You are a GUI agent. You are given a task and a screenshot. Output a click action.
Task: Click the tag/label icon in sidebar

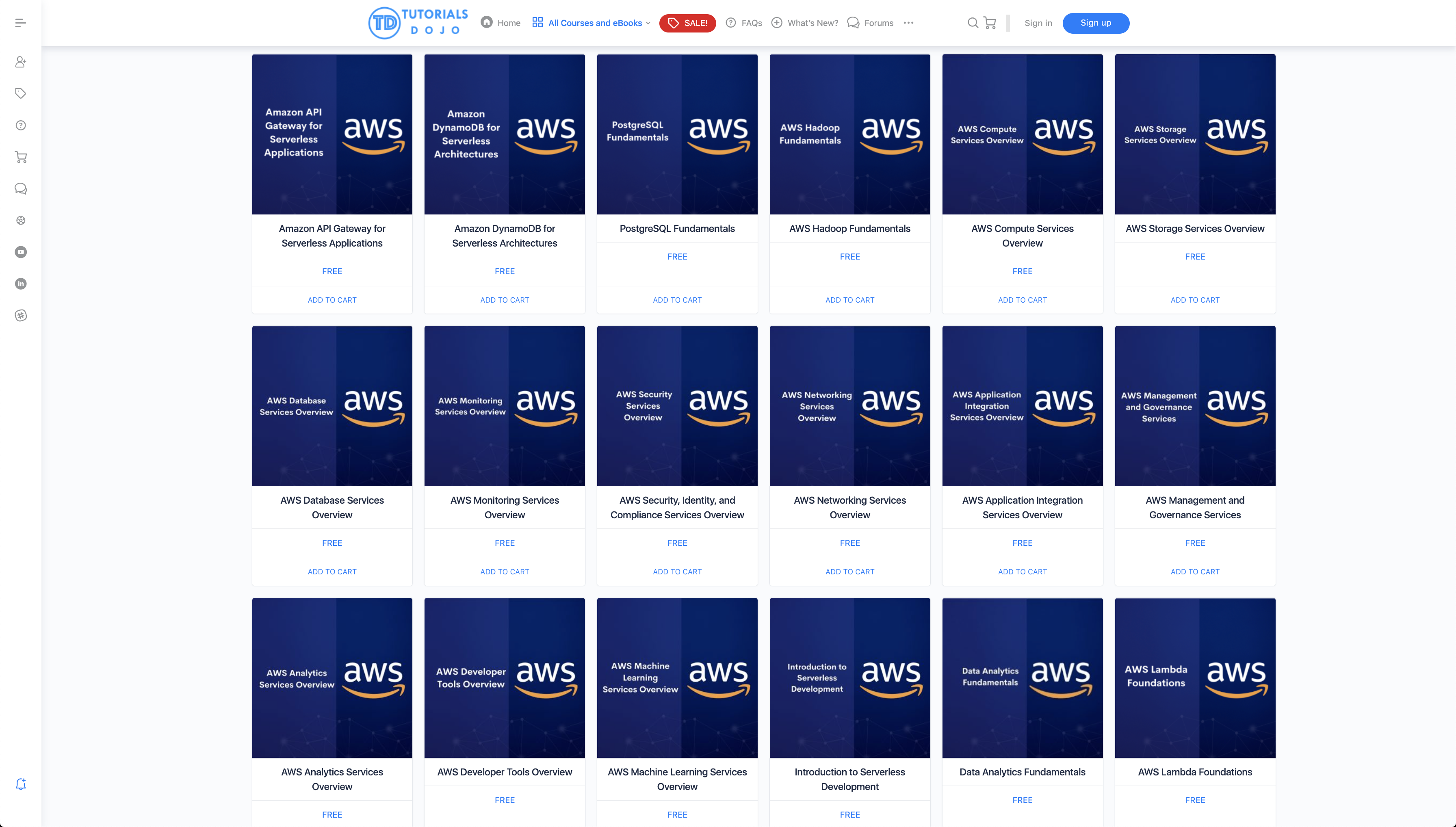[x=21, y=94]
